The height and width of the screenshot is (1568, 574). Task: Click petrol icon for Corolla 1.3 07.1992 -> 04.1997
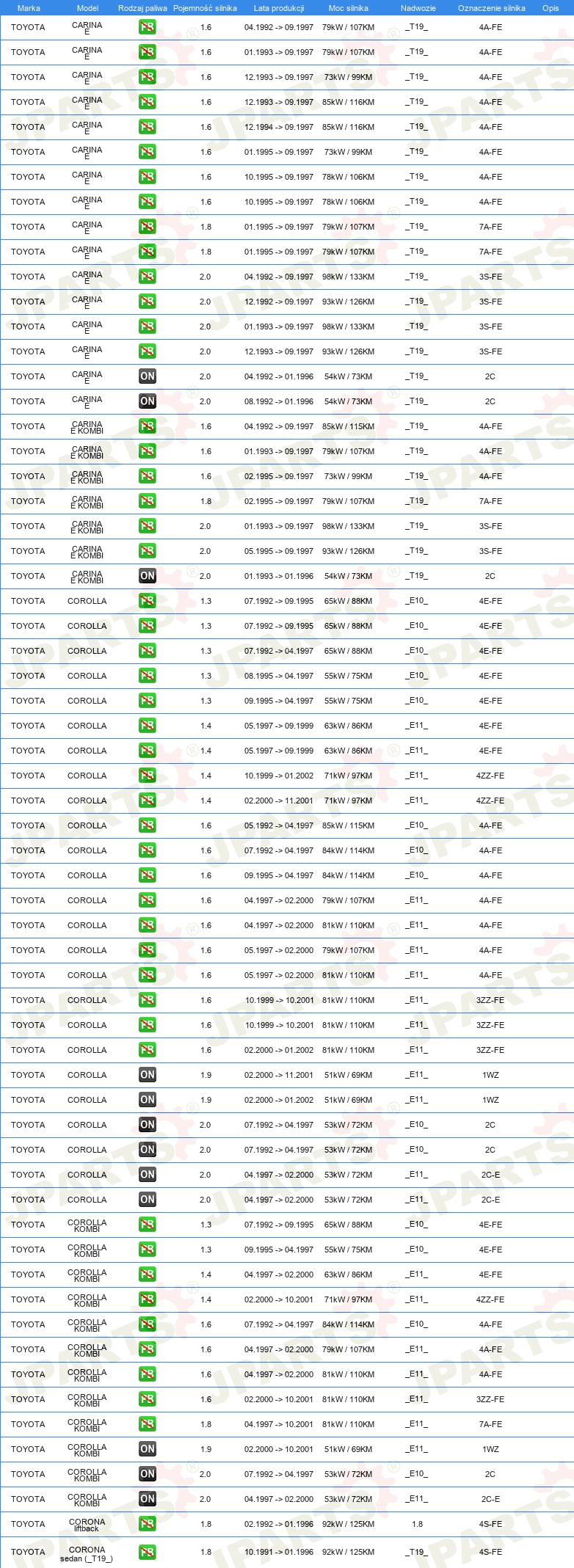pos(148,651)
